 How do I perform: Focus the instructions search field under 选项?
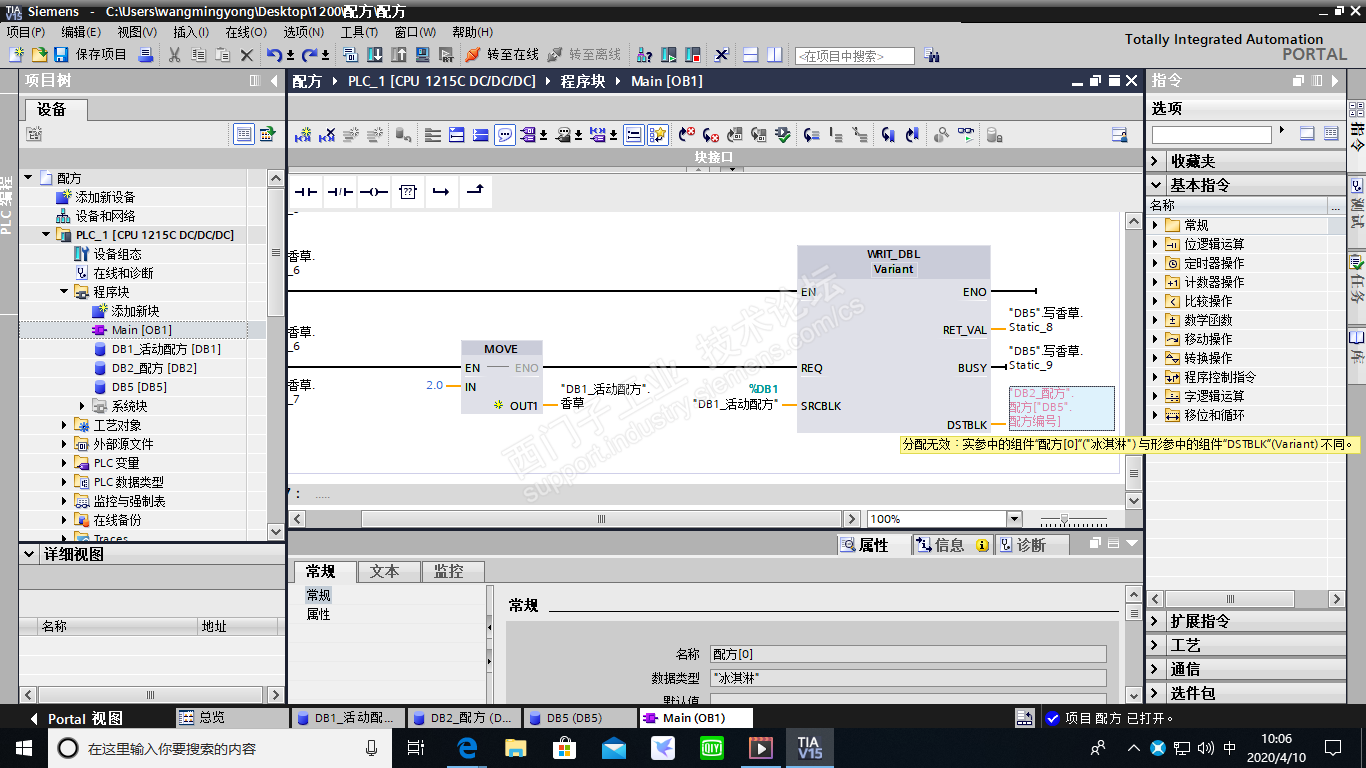[x=1211, y=134]
